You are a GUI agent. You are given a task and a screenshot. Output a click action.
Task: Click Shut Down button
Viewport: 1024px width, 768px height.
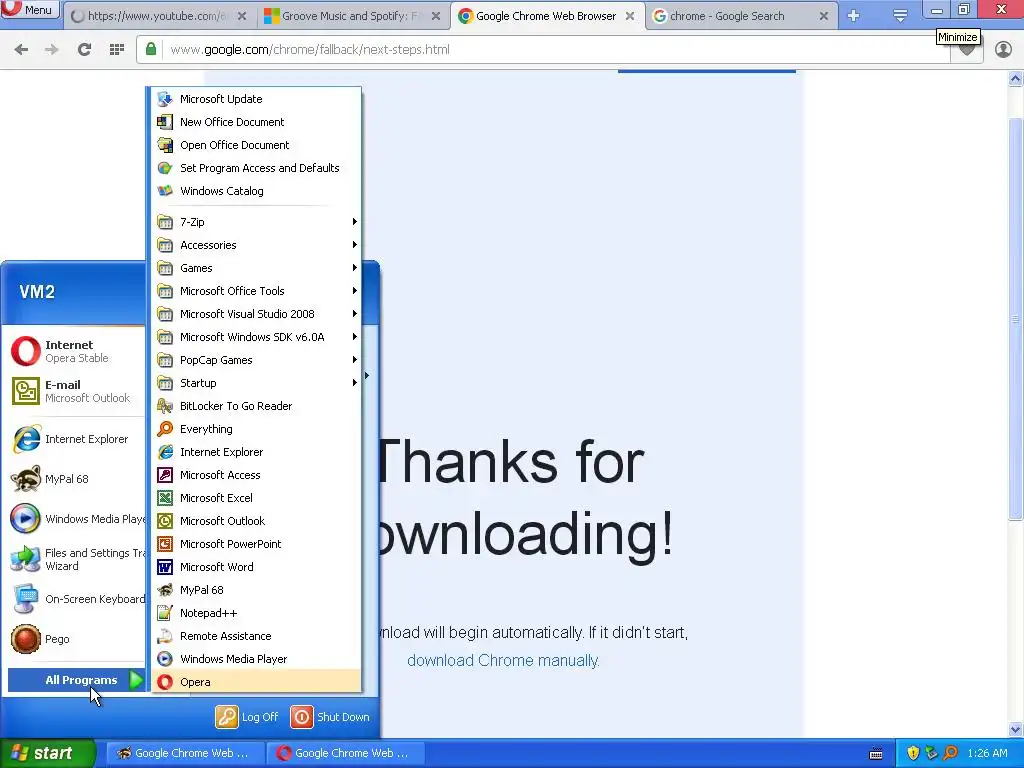(330, 717)
